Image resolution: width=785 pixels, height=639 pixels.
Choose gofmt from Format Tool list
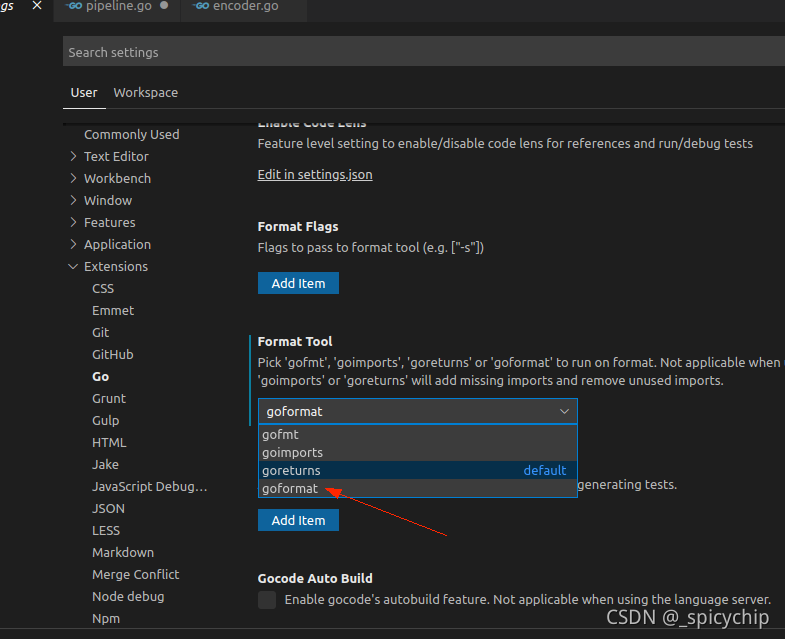pyautogui.click(x=418, y=434)
